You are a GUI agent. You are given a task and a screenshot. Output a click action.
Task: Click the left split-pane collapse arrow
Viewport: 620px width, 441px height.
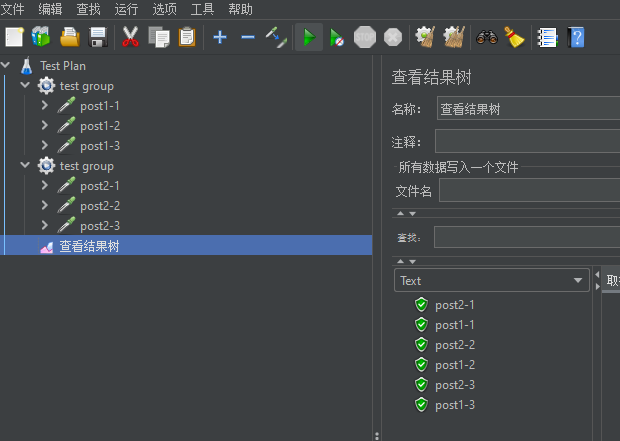coord(597,274)
